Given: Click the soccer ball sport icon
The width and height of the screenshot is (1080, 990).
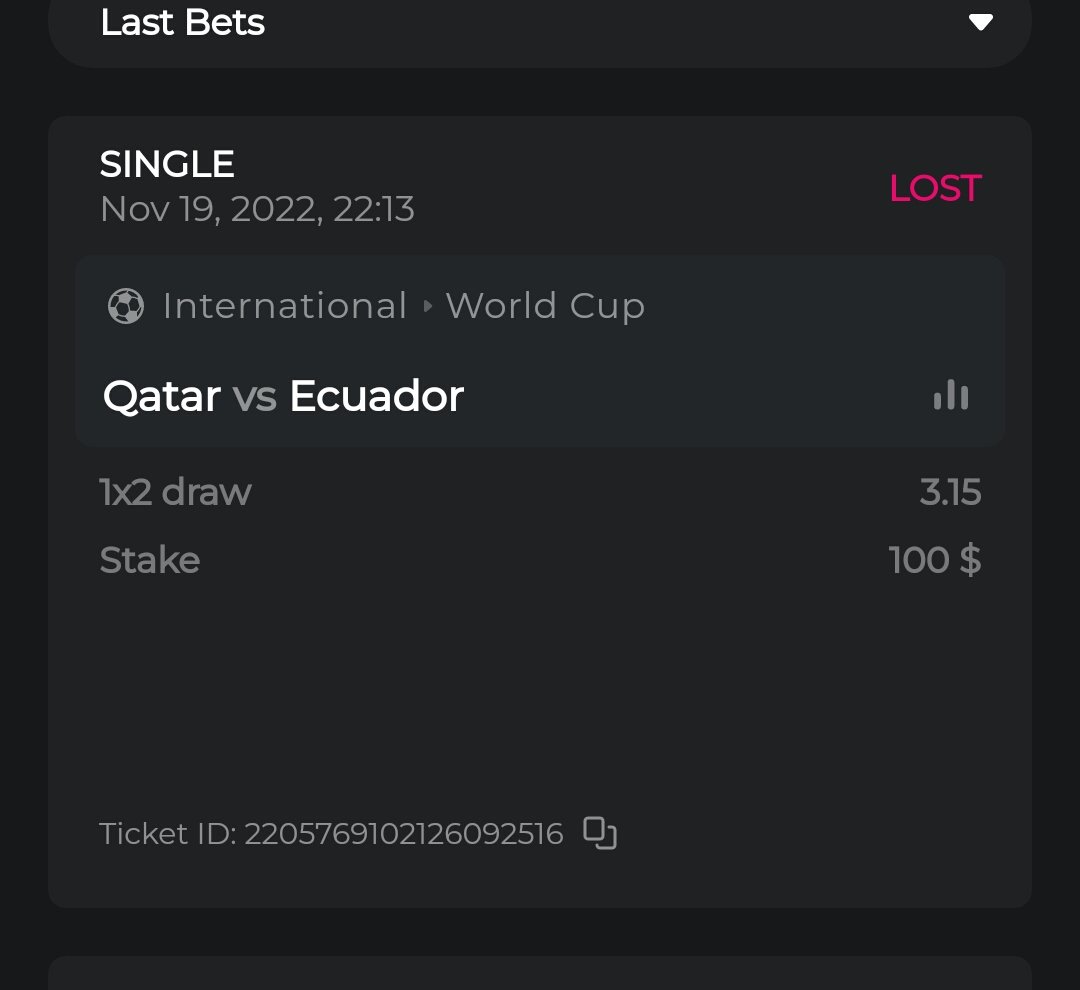Looking at the screenshot, I should coord(126,306).
